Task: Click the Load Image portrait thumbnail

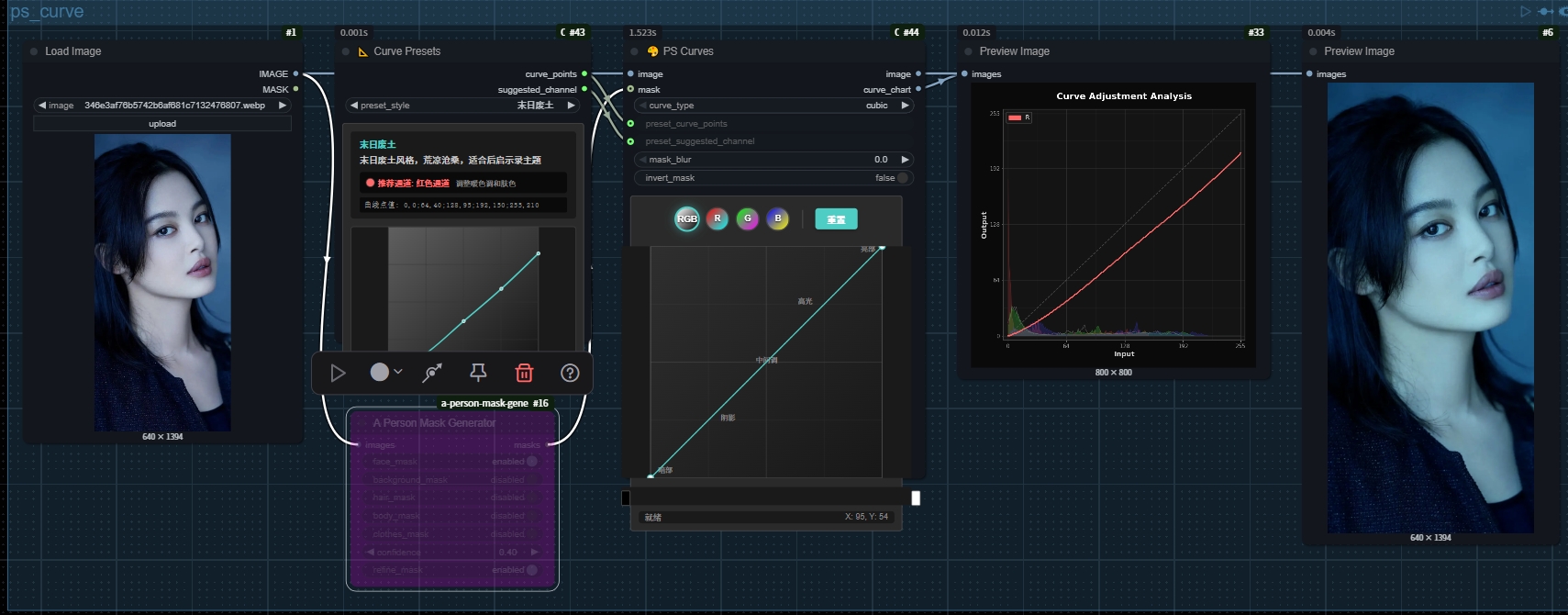Action: point(162,283)
